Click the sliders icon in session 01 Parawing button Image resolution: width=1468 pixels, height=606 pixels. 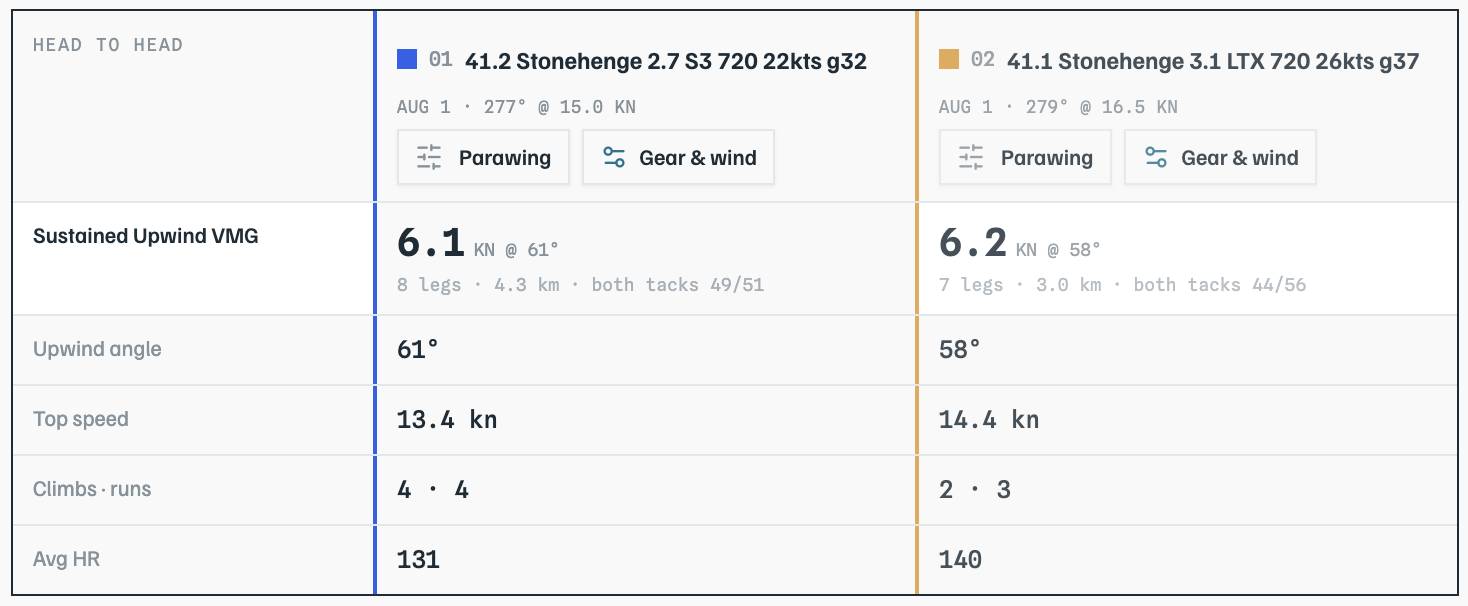click(429, 158)
